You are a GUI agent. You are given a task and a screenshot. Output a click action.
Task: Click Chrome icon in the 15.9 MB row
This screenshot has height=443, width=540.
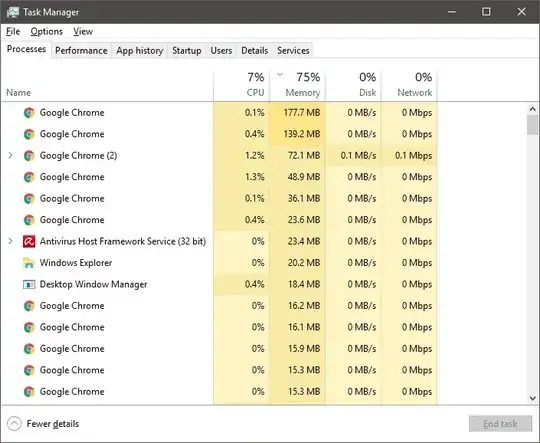tap(29, 349)
